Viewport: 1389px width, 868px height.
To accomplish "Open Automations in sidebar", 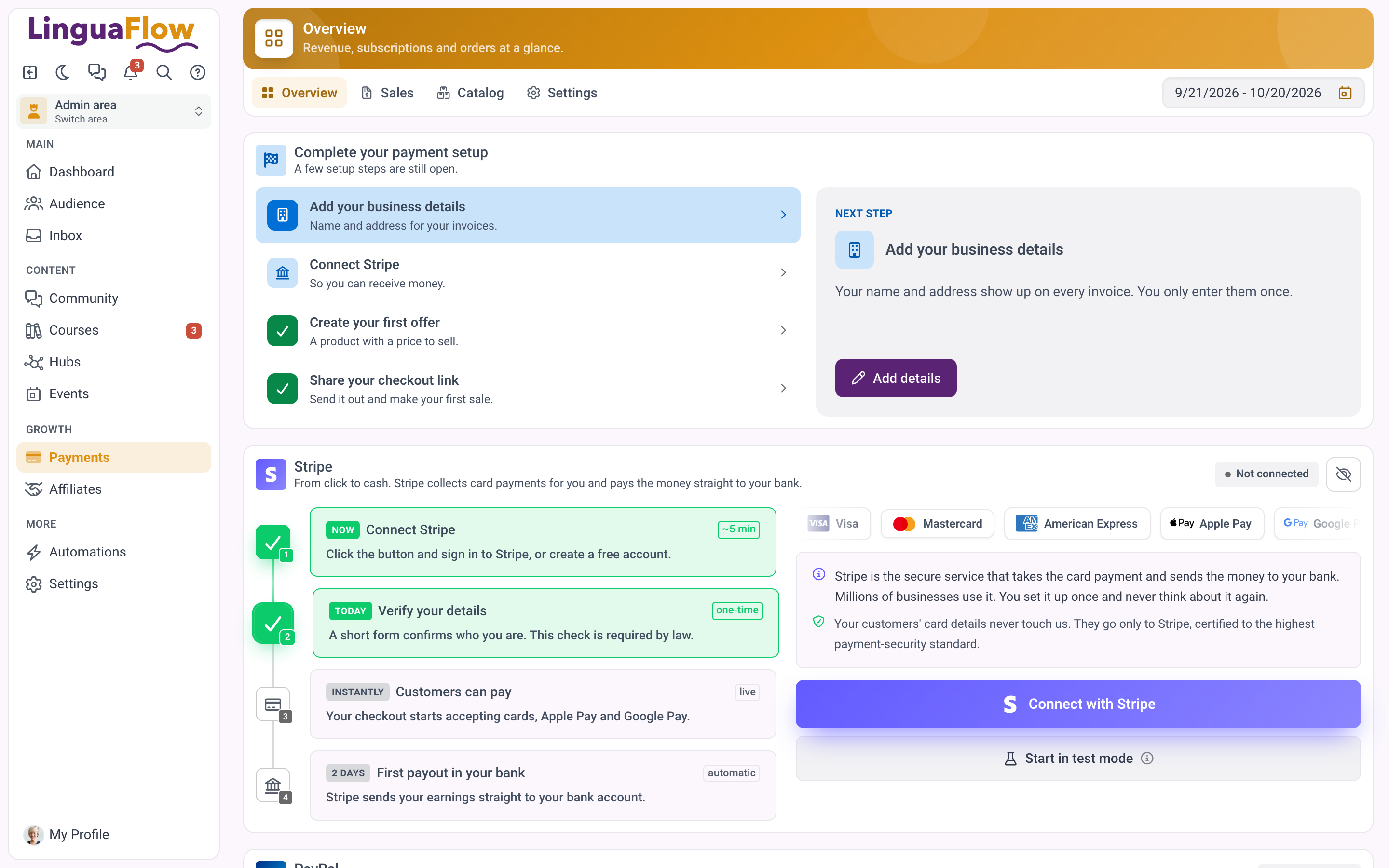I will [x=114, y=552].
